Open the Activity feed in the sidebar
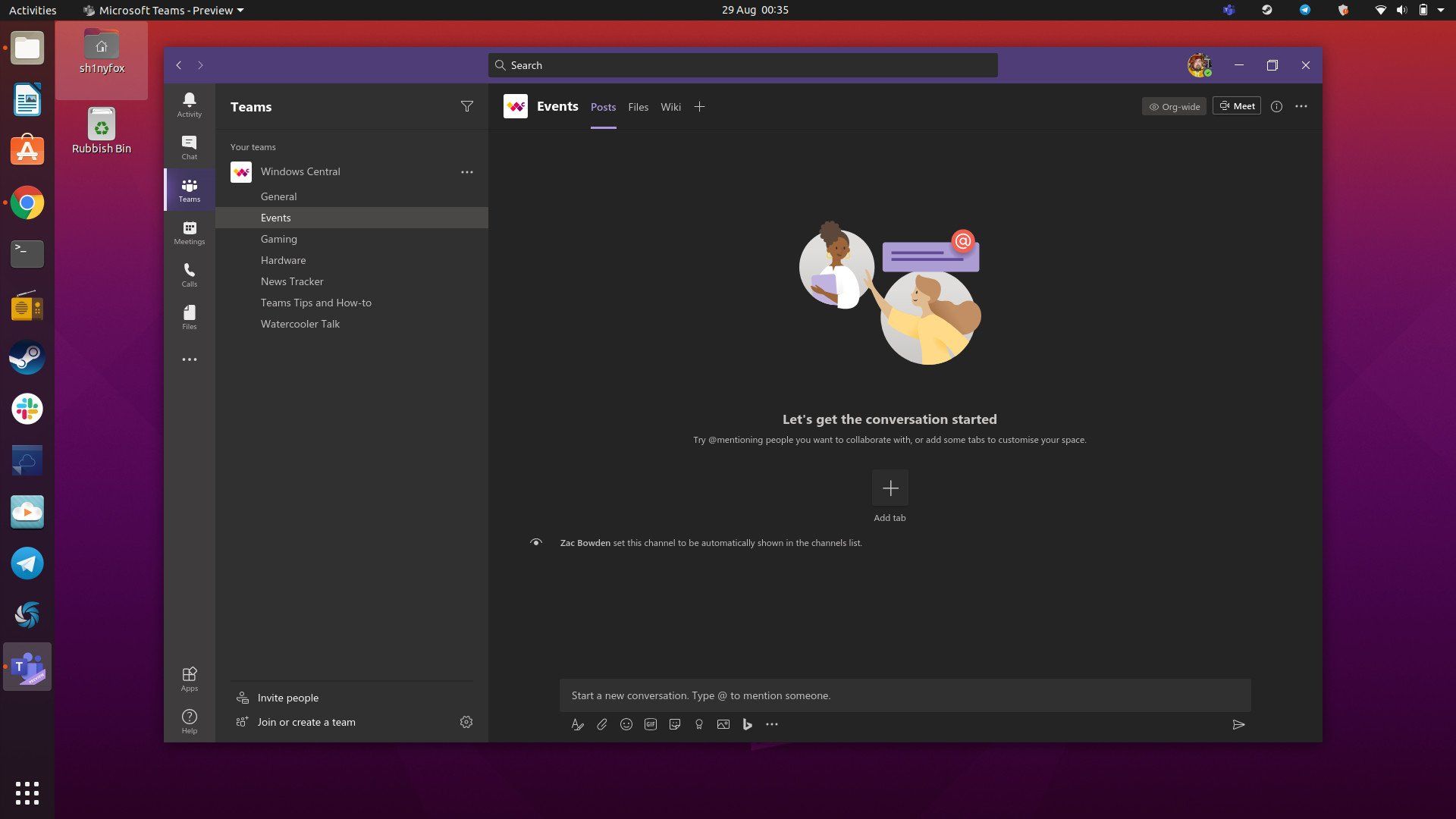This screenshot has height=819, width=1456. [x=189, y=102]
